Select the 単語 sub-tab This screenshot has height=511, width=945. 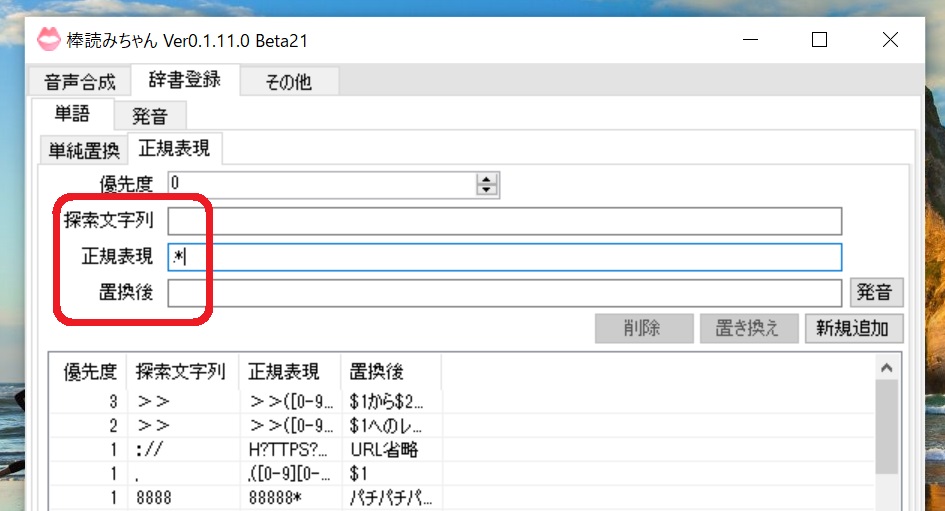click(72, 114)
